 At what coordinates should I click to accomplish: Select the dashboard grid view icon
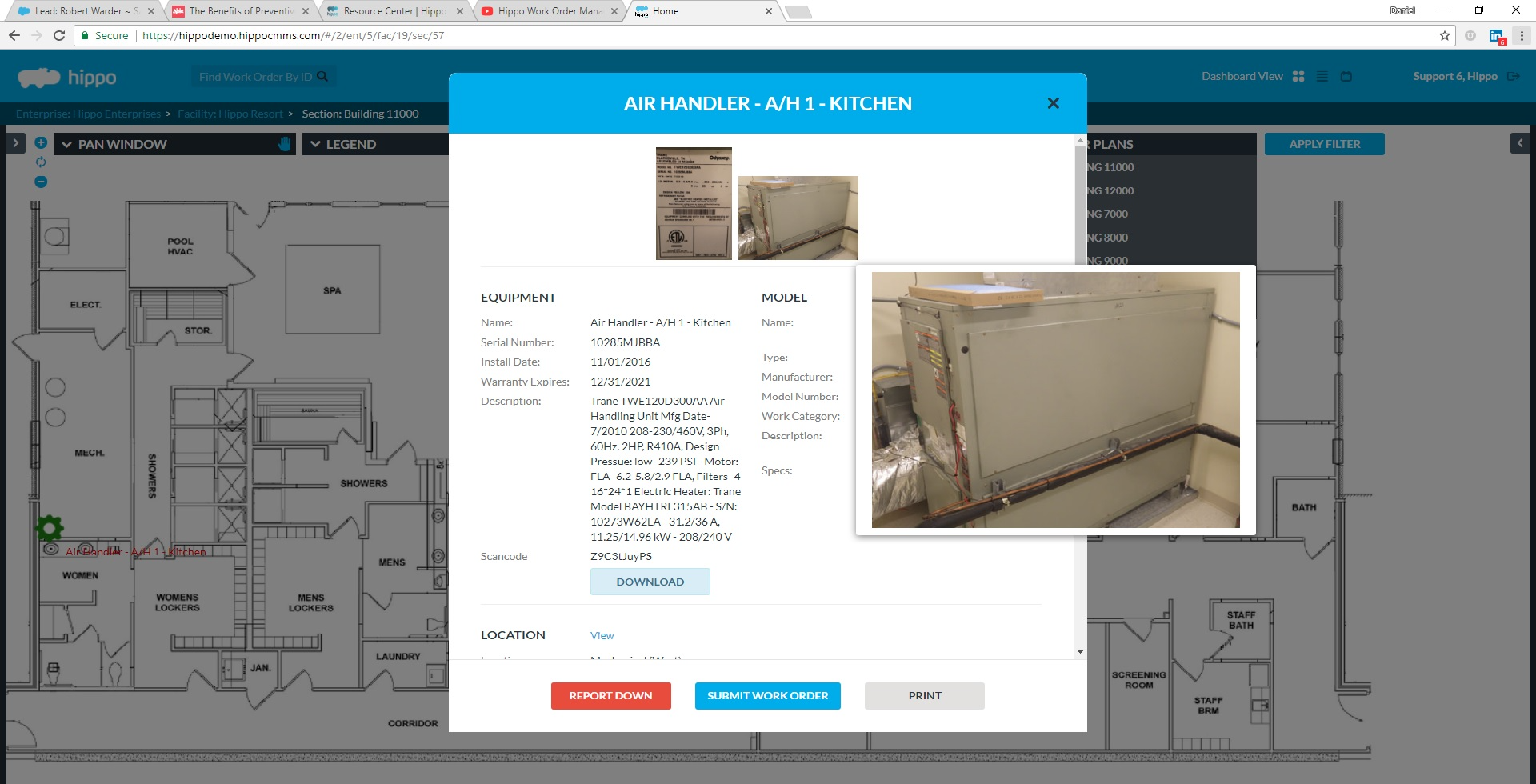coord(1298,76)
